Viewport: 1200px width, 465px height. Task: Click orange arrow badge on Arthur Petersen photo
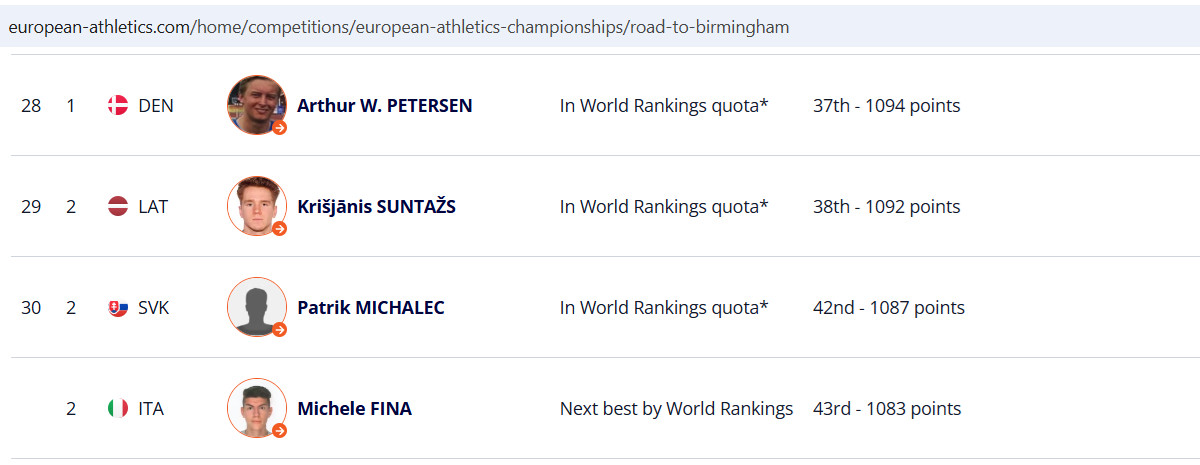pos(280,128)
